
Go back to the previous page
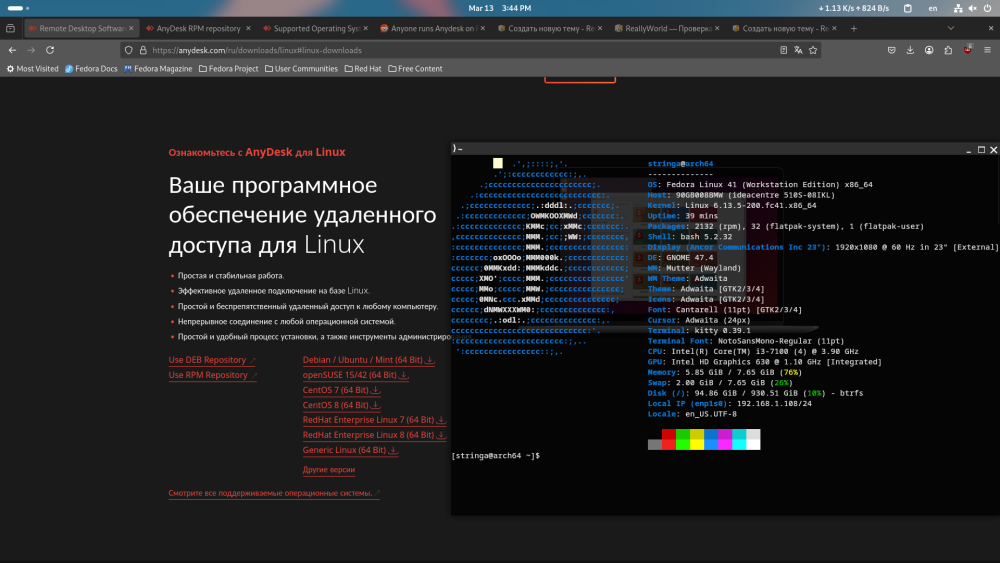13,50
